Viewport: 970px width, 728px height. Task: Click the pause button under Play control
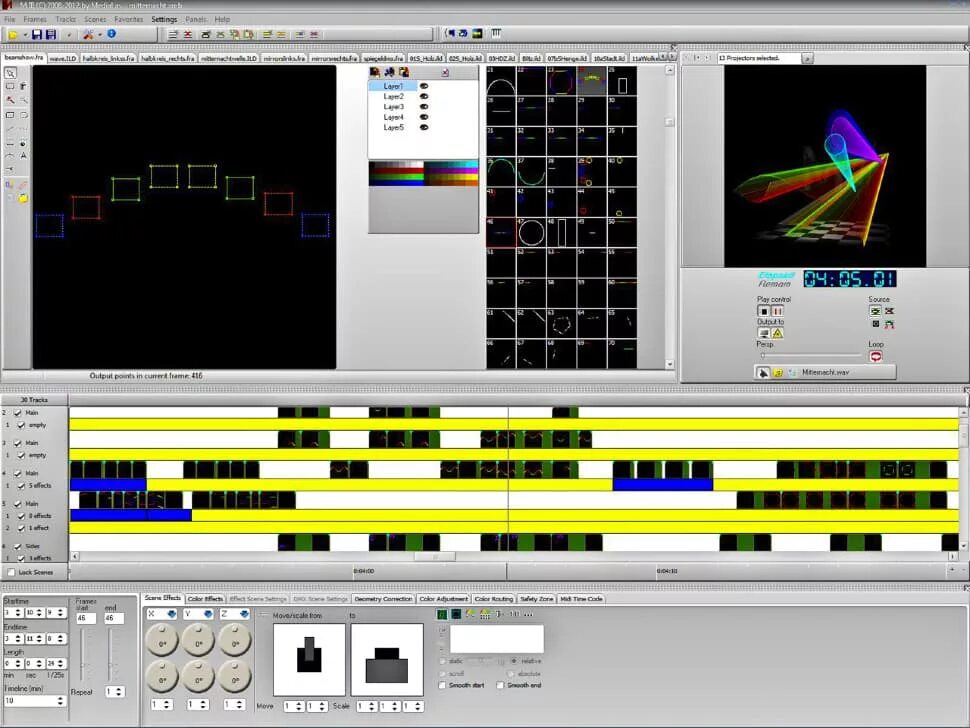click(x=777, y=311)
